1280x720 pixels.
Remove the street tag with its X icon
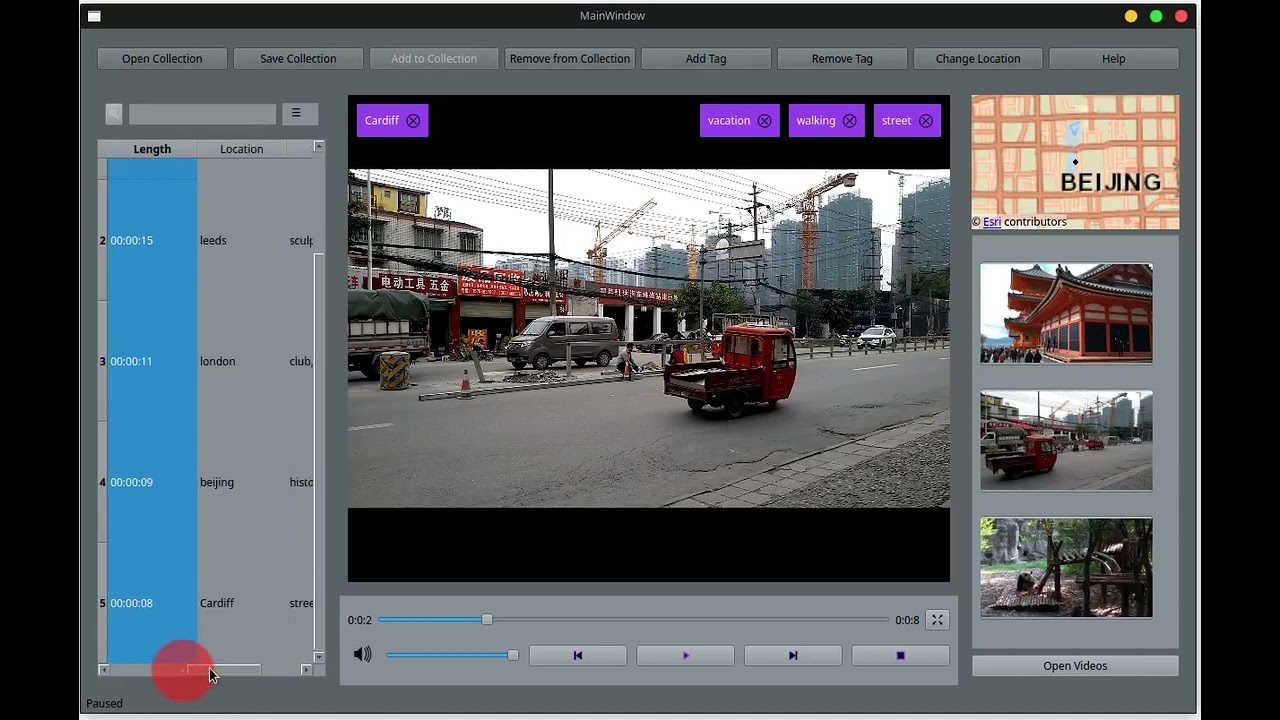pyautogui.click(x=926, y=121)
